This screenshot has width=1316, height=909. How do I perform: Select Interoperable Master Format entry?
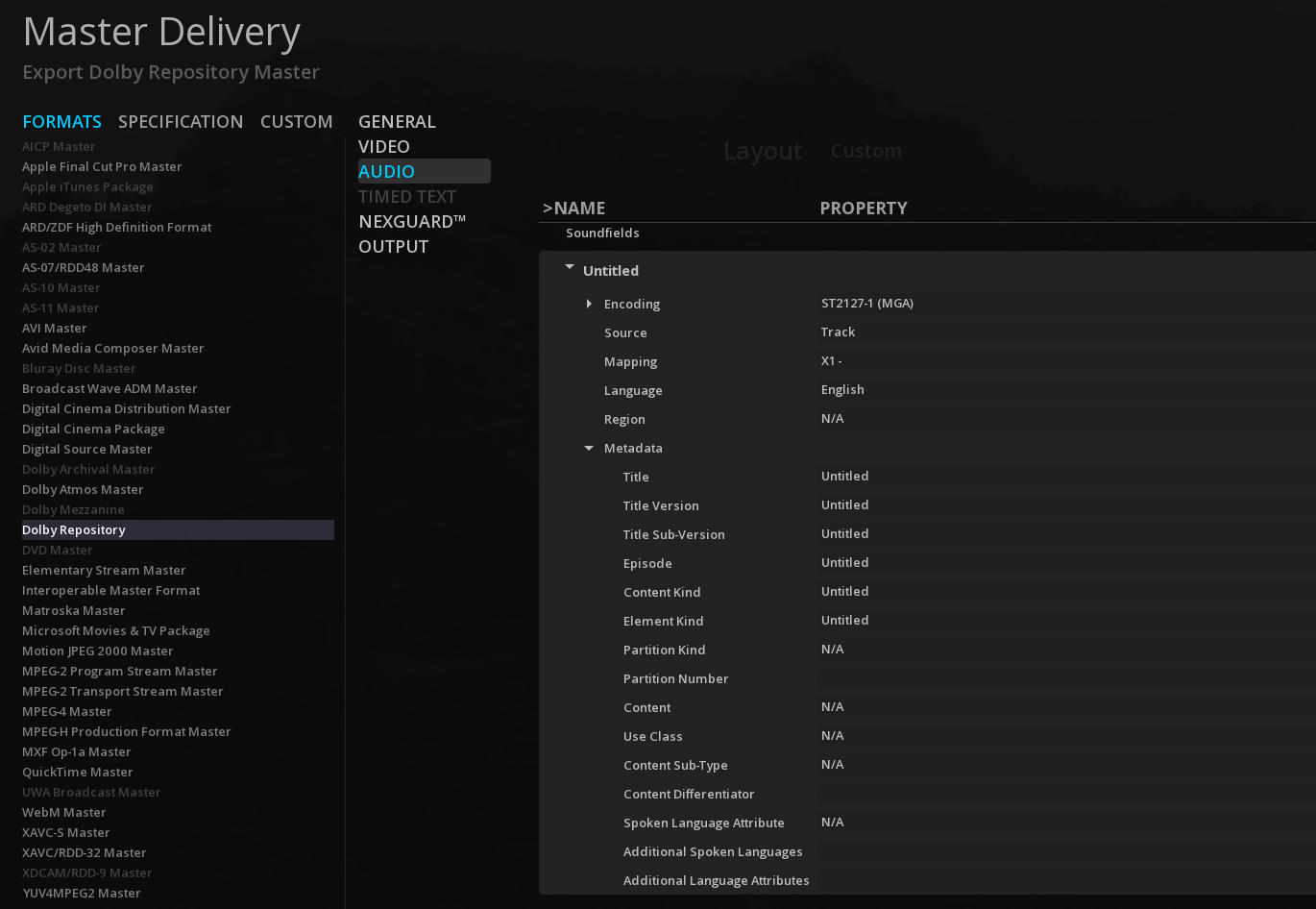click(111, 590)
